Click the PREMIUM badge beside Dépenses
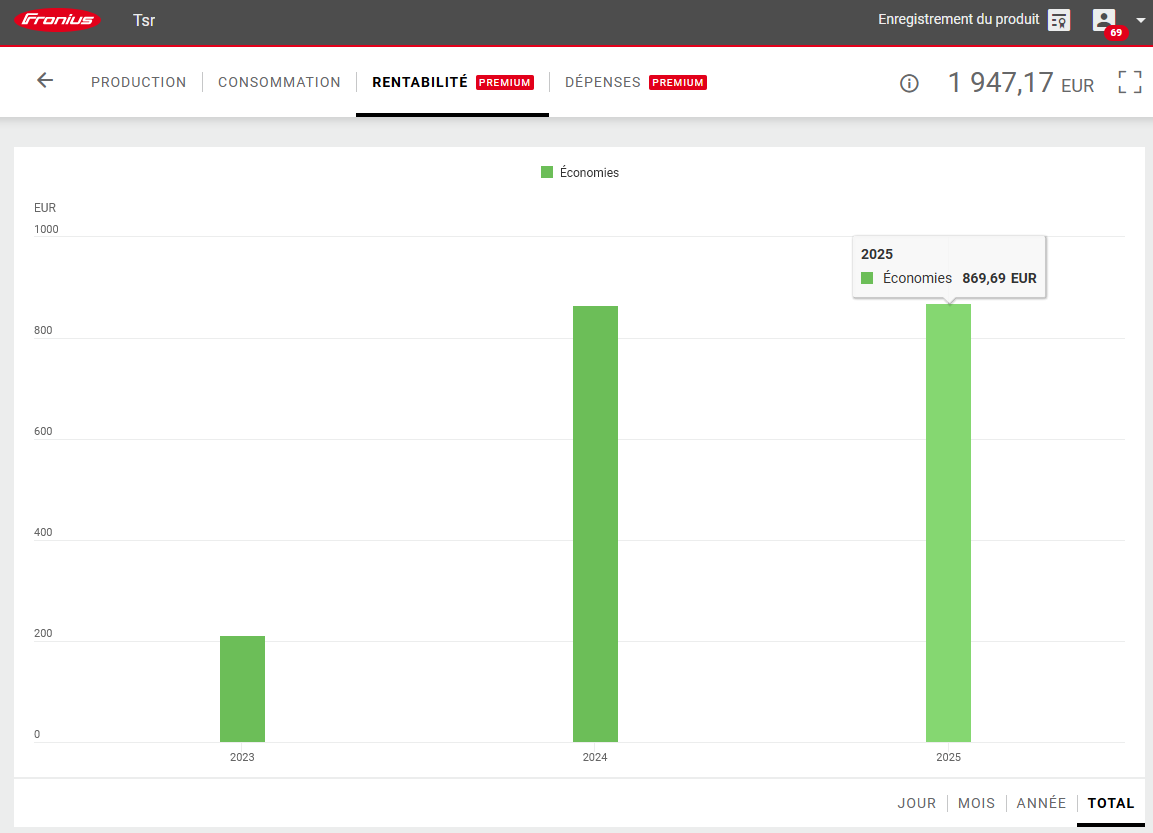This screenshot has width=1153, height=833. click(x=678, y=83)
